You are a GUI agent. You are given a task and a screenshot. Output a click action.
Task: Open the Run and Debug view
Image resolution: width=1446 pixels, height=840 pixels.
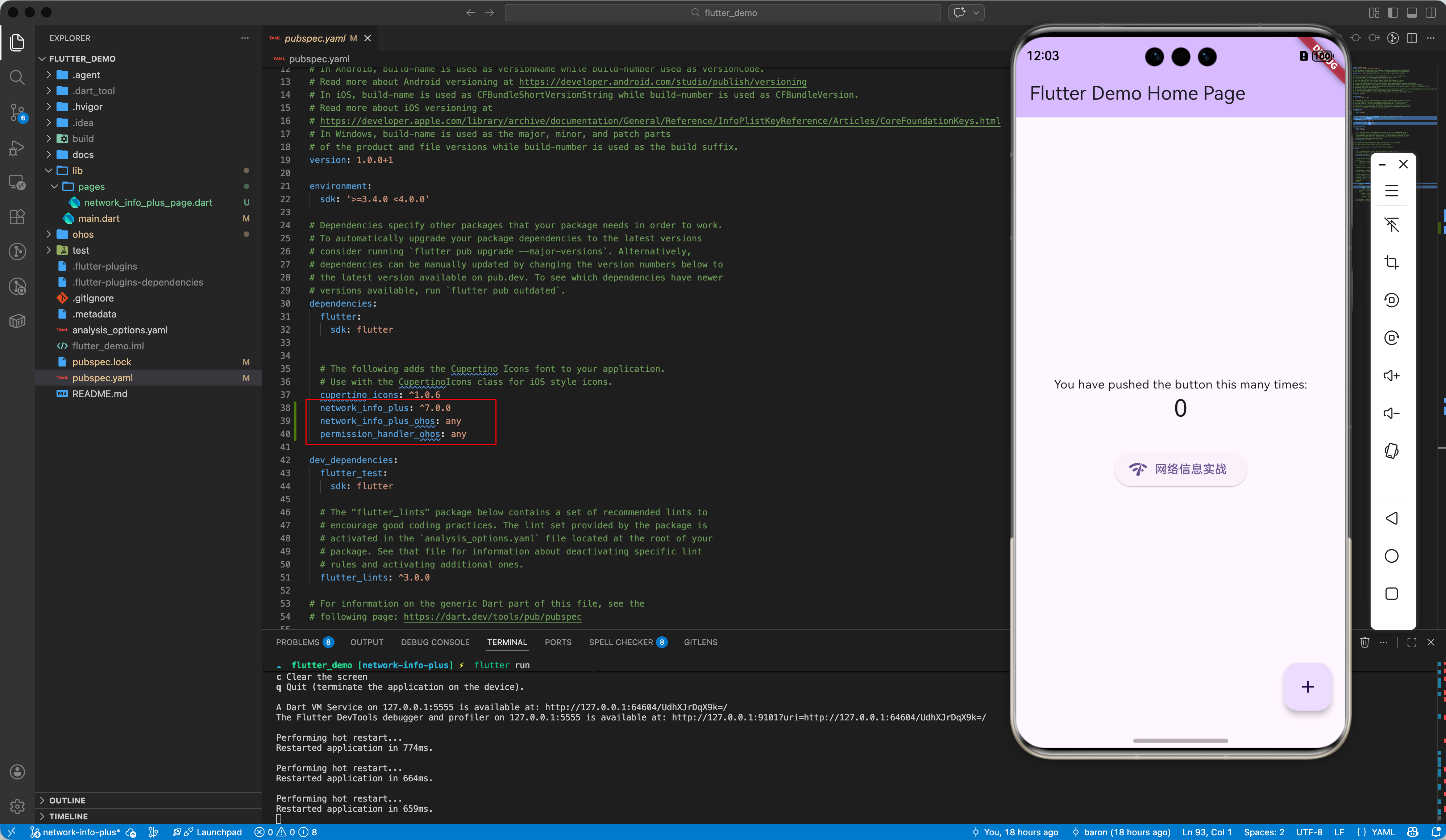click(x=17, y=148)
